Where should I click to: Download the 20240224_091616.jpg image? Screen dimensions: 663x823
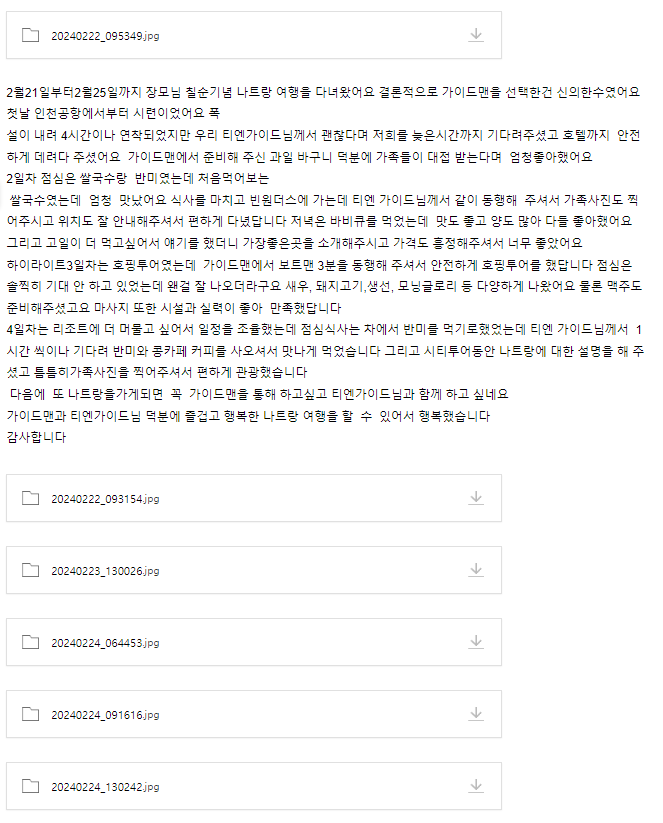[x=476, y=714]
